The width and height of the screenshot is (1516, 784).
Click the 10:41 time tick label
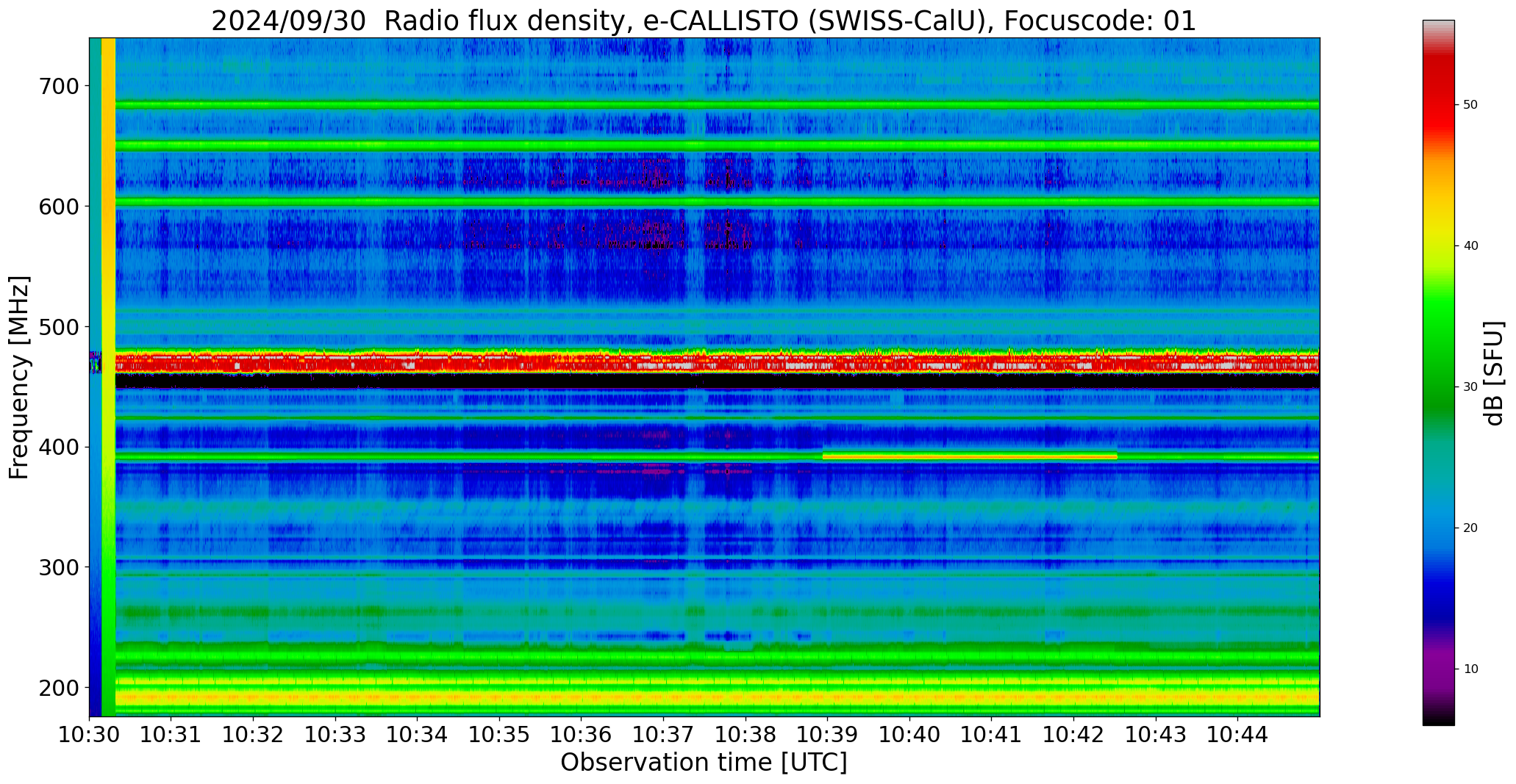992,734
